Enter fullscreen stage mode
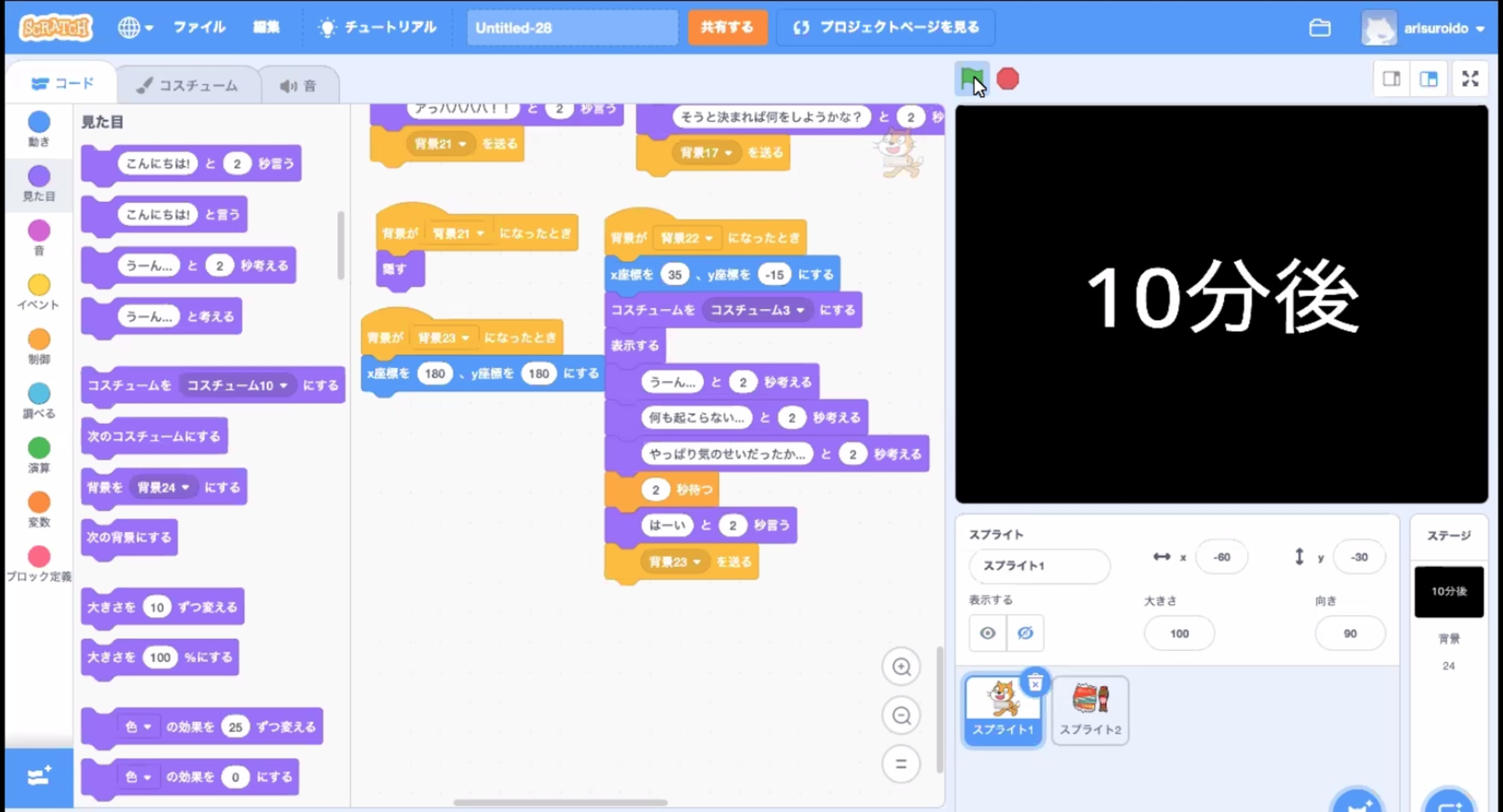 pyautogui.click(x=1470, y=79)
